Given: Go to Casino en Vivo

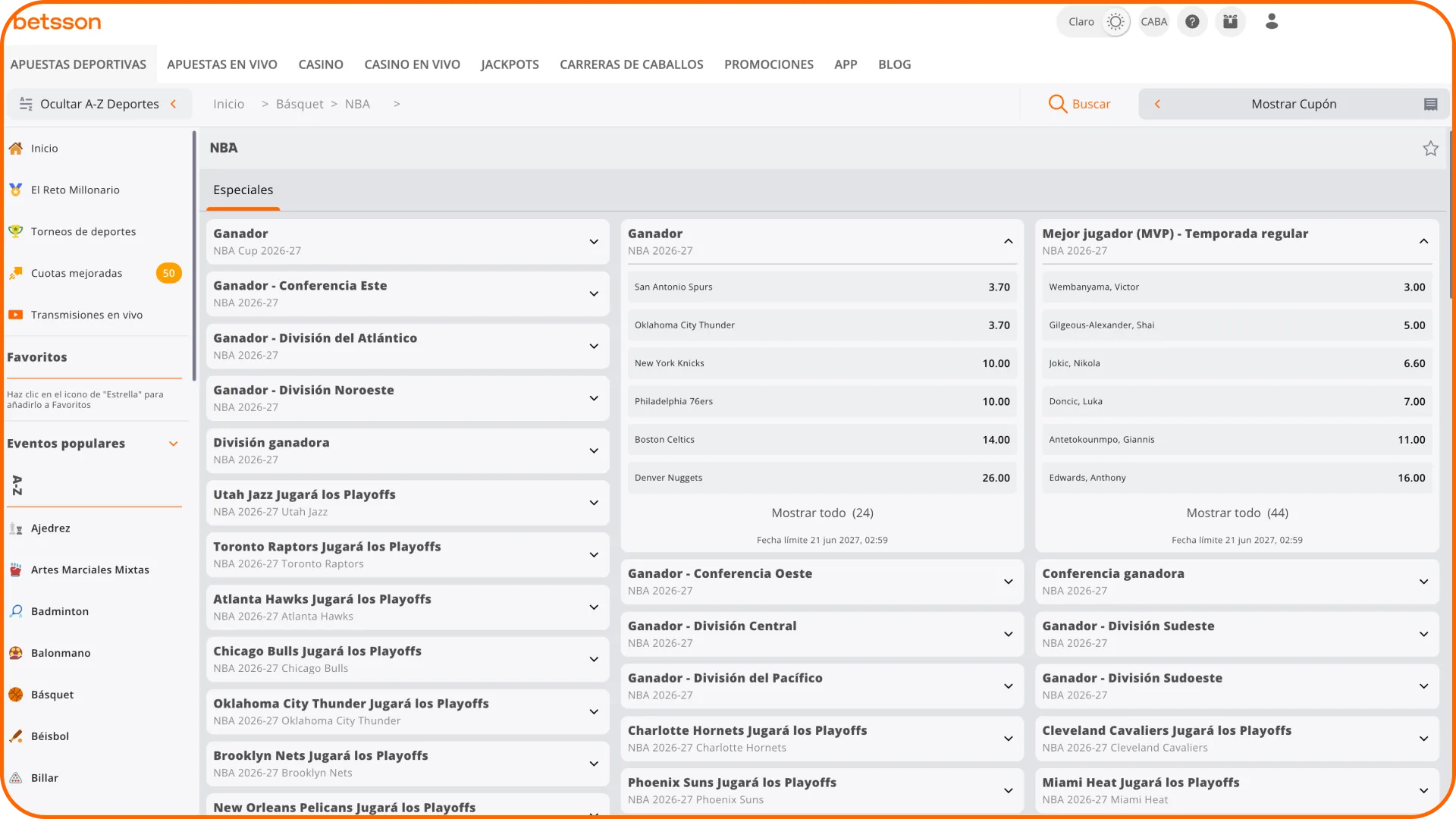Looking at the screenshot, I should pyautogui.click(x=412, y=64).
